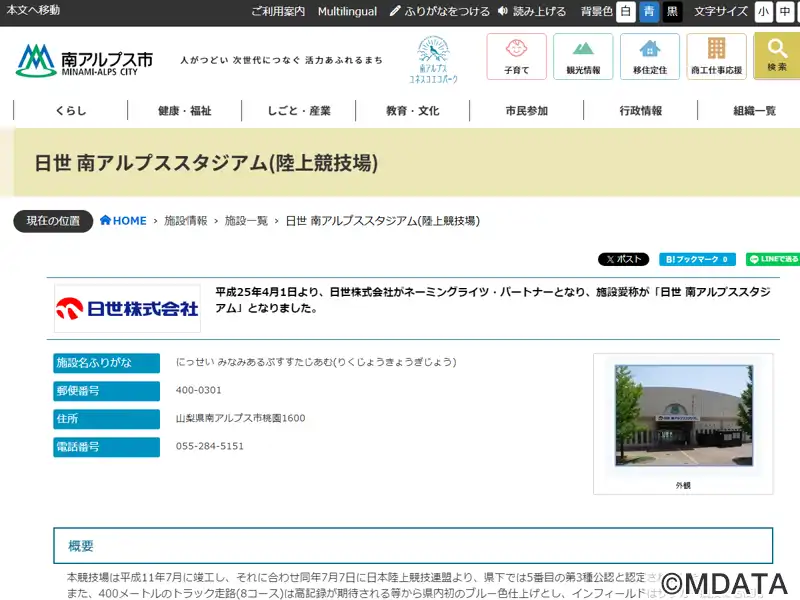Screen dimensions: 800x600
Task: Click the 検索 magnifier search button
Action: [776, 57]
